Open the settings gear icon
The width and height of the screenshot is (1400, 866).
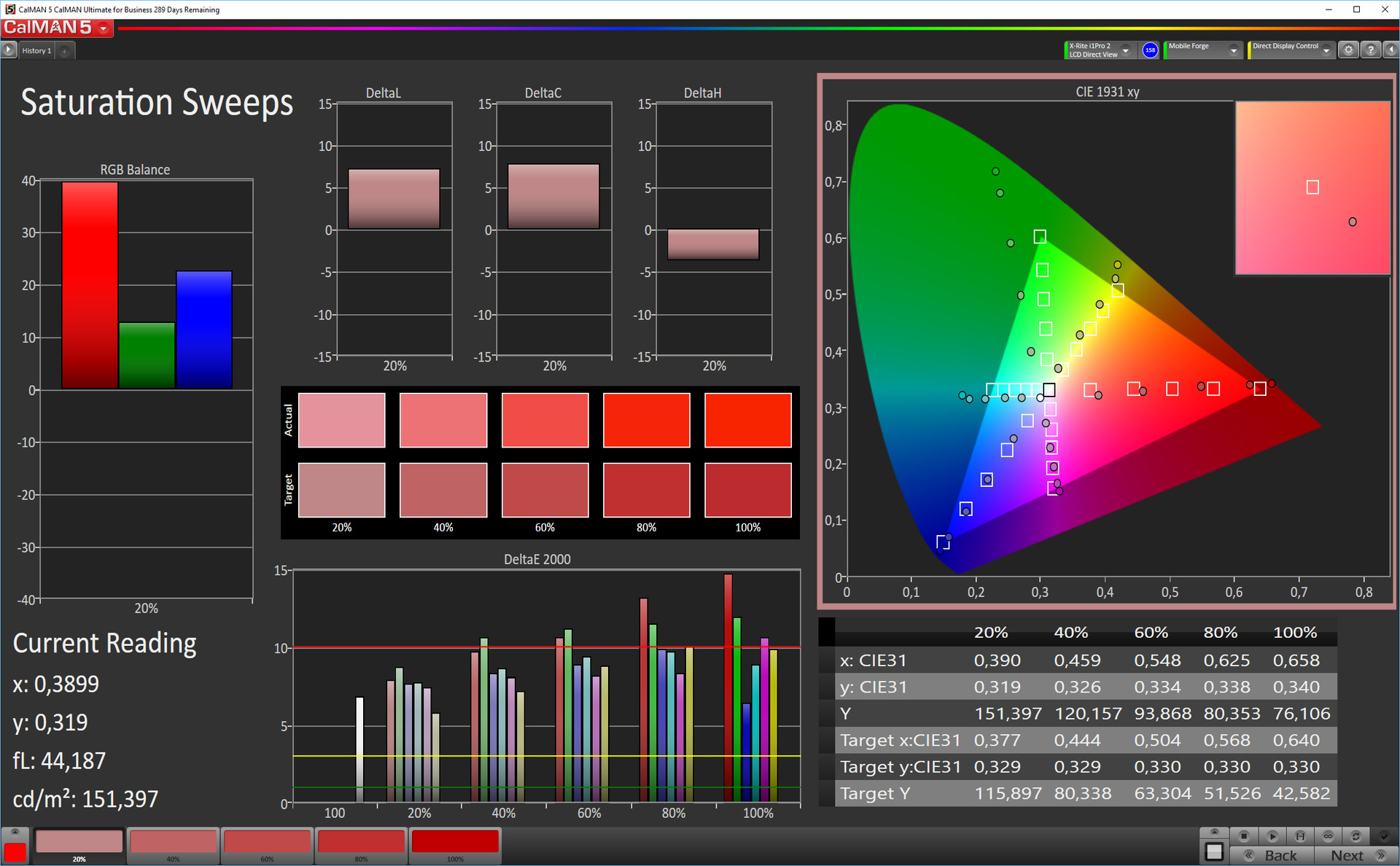pos(1348,50)
